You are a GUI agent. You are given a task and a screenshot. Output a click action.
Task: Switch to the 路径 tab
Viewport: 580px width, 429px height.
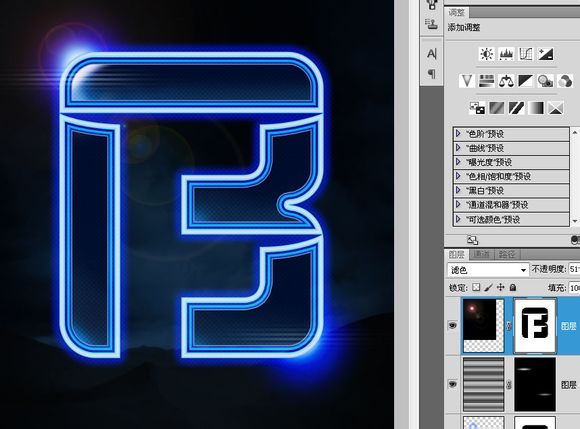pyautogui.click(x=507, y=254)
